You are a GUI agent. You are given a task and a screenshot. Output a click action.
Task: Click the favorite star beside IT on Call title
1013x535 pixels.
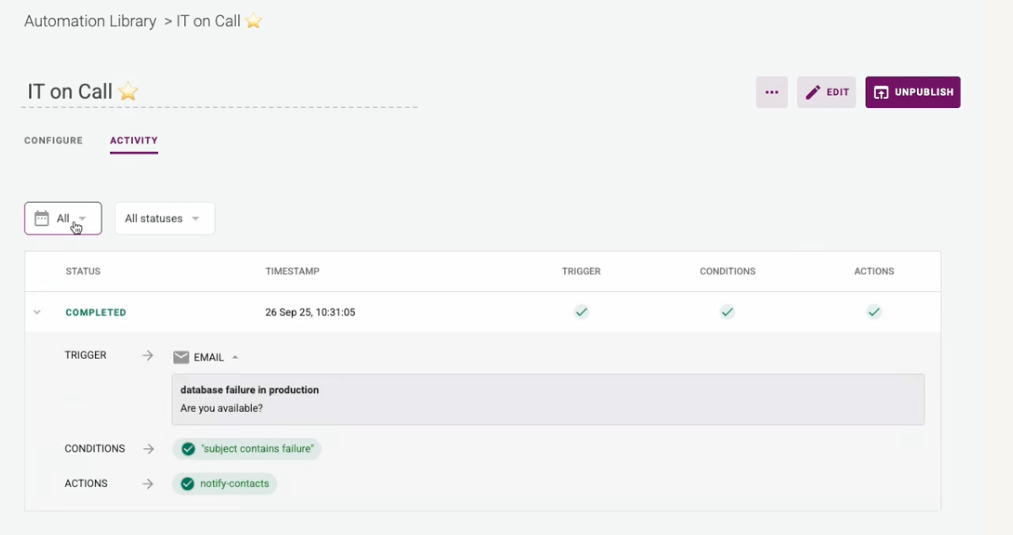click(x=129, y=91)
